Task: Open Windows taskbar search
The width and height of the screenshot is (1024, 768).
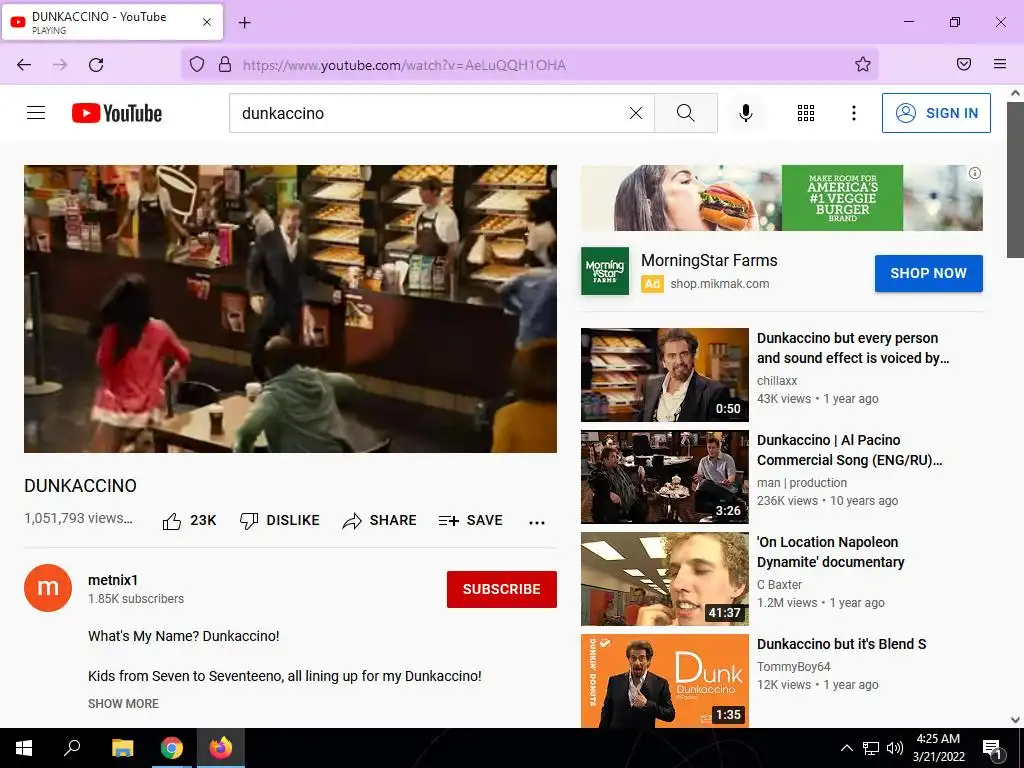Action: tap(72, 748)
